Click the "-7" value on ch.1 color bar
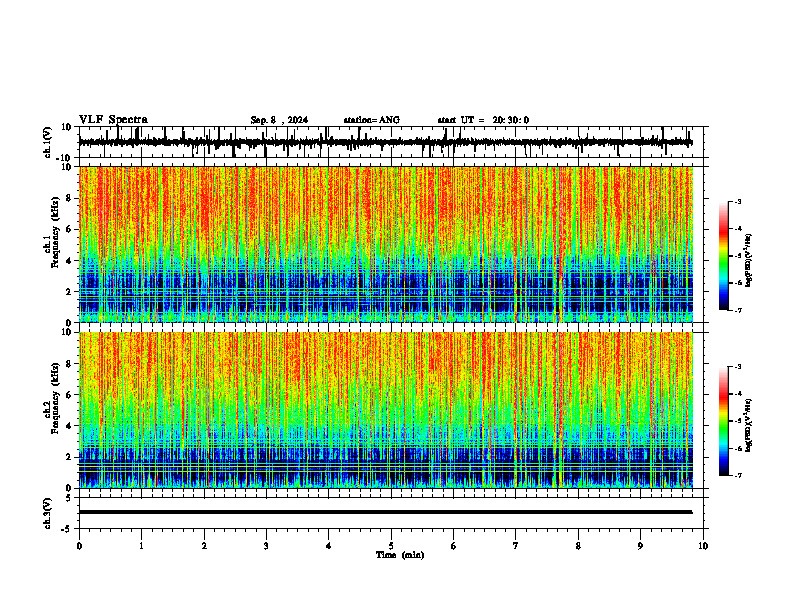Image resolution: width=792 pixels, height=612 pixels. click(738, 310)
